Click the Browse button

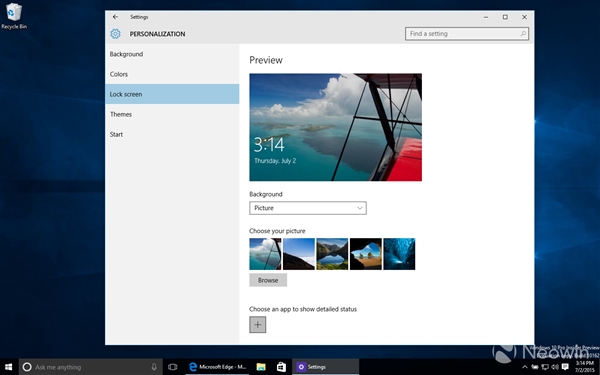coord(268,280)
